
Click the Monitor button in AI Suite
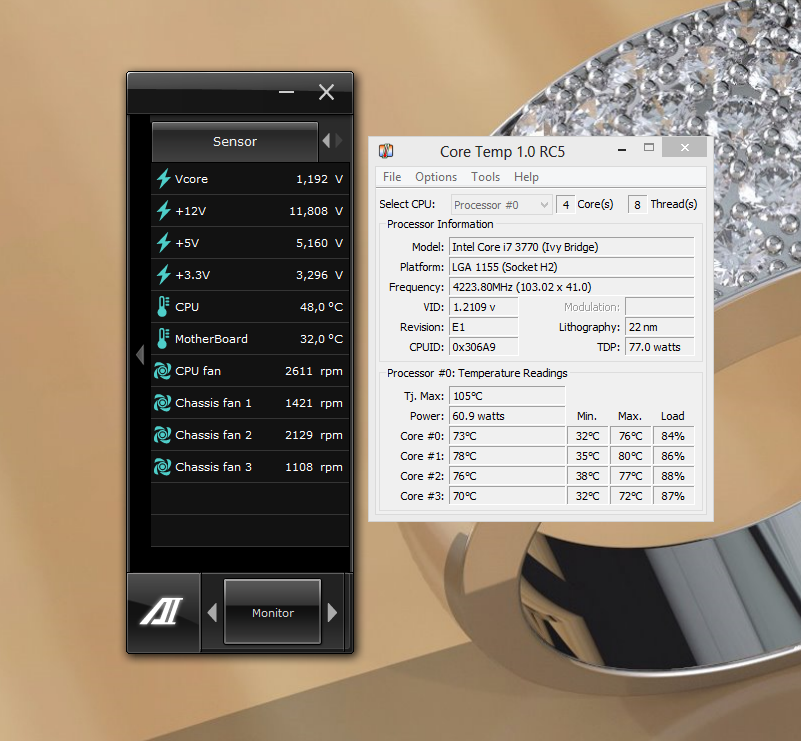pyautogui.click(x=273, y=612)
